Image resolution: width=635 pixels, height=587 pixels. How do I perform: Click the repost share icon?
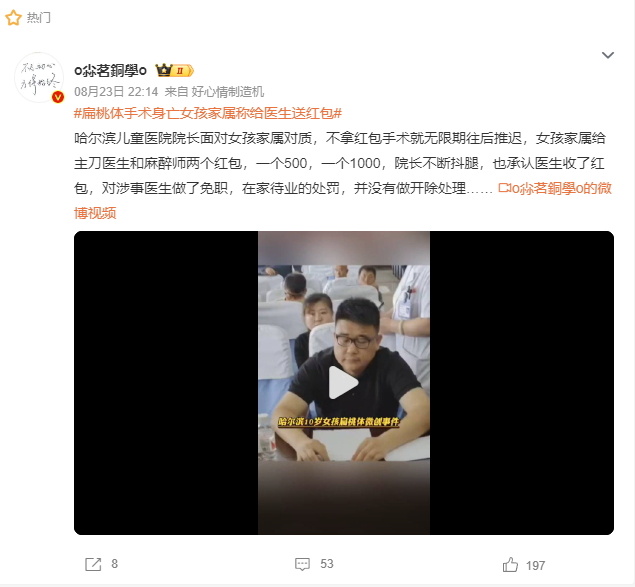(x=93, y=564)
